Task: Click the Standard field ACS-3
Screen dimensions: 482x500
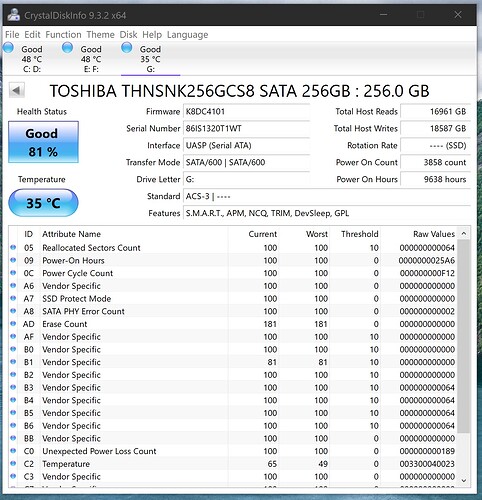Action: [x=327, y=196]
